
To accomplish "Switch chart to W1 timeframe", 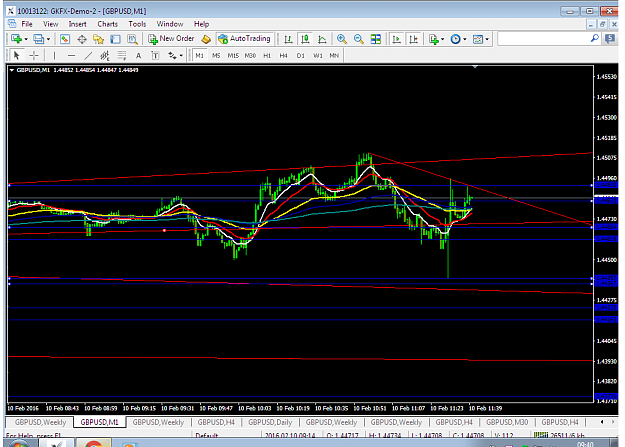I will click(318, 56).
